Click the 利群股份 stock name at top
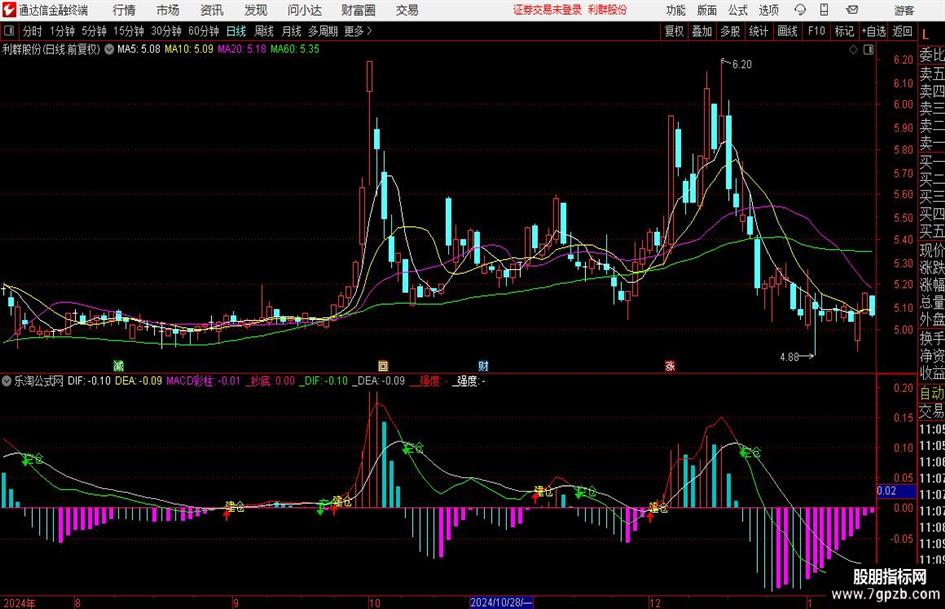 (607, 10)
